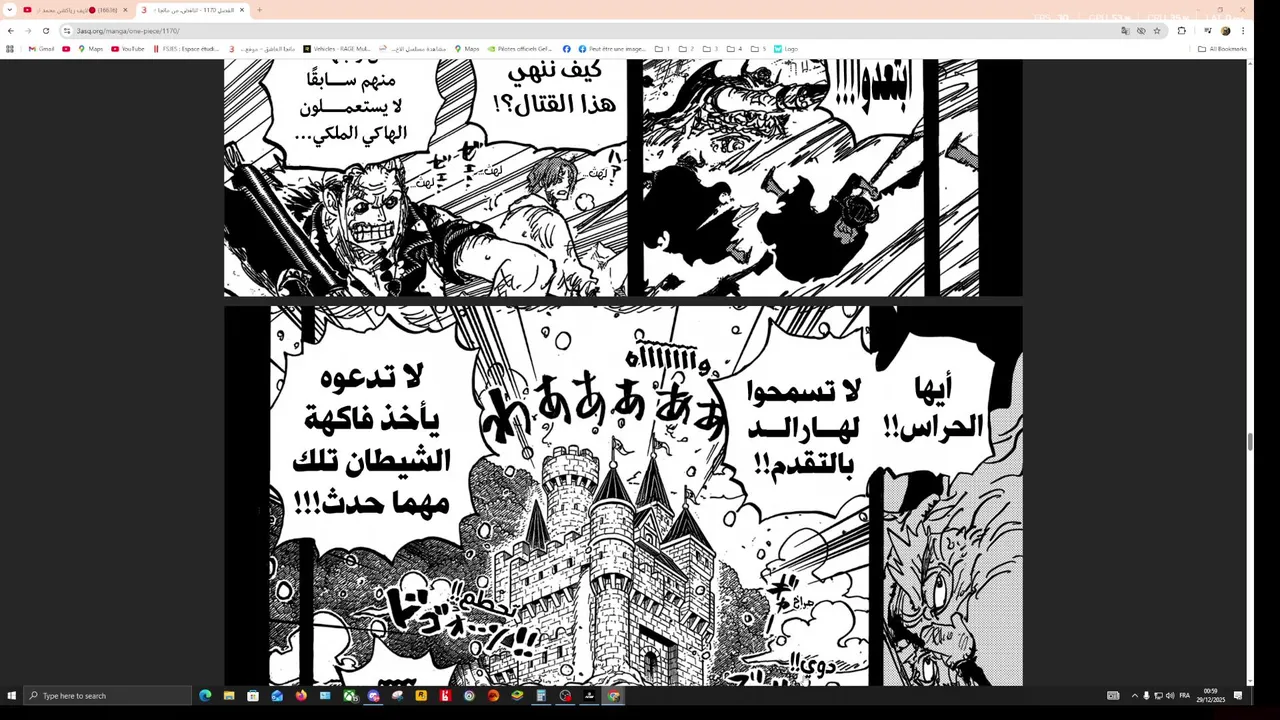
Task: Expand bookmark folder 1
Action: tap(662, 49)
